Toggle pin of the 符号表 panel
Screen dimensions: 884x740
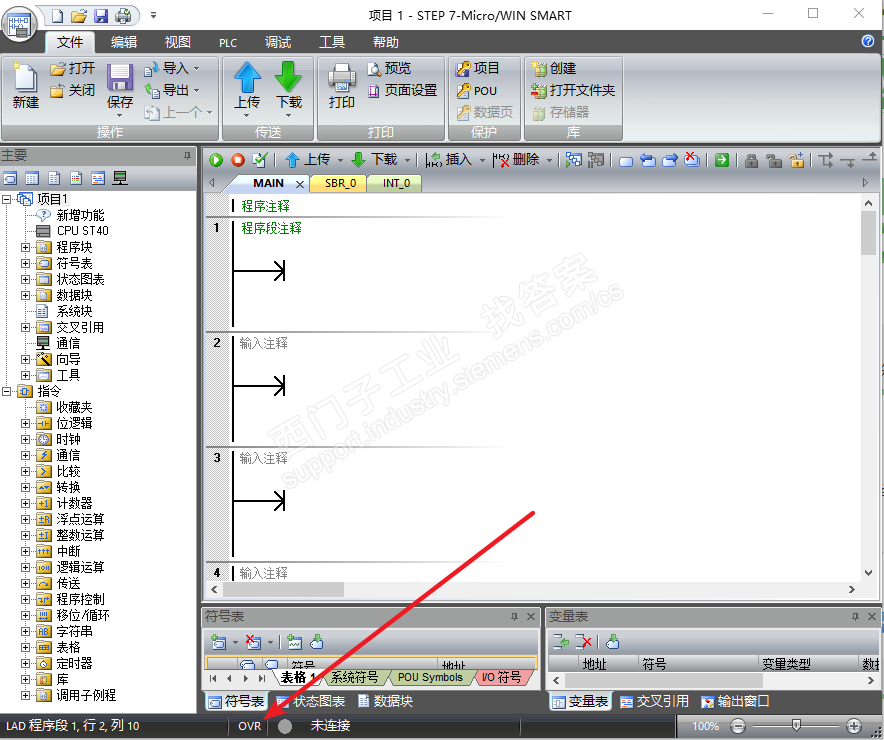pyautogui.click(x=514, y=617)
